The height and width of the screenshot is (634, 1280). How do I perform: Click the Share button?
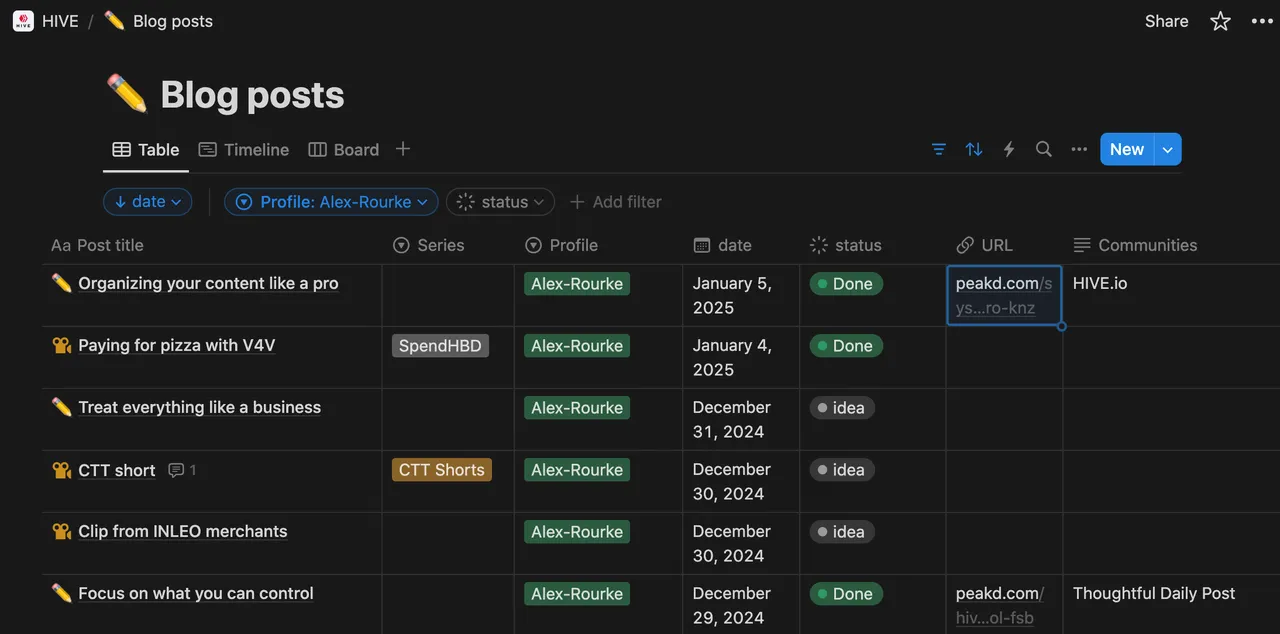1166,21
